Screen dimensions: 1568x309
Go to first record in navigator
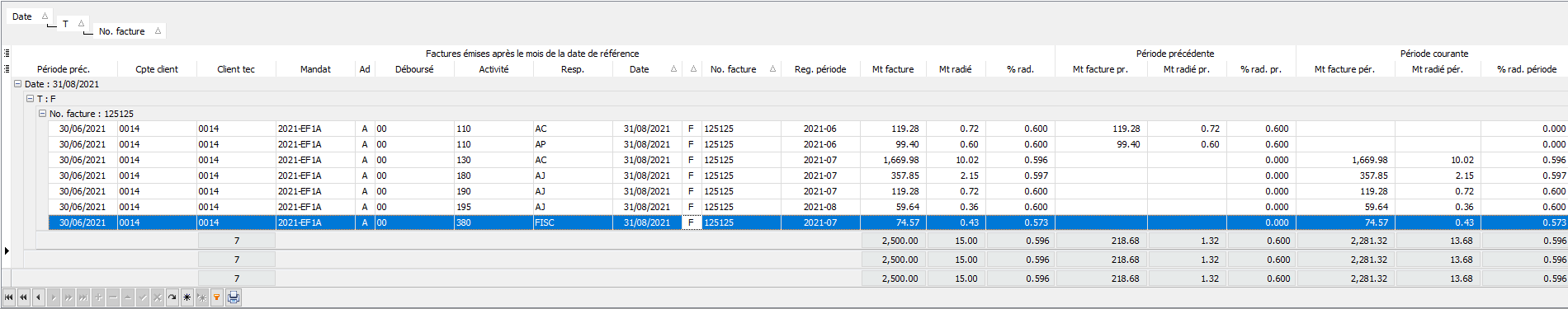pos(9,297)
